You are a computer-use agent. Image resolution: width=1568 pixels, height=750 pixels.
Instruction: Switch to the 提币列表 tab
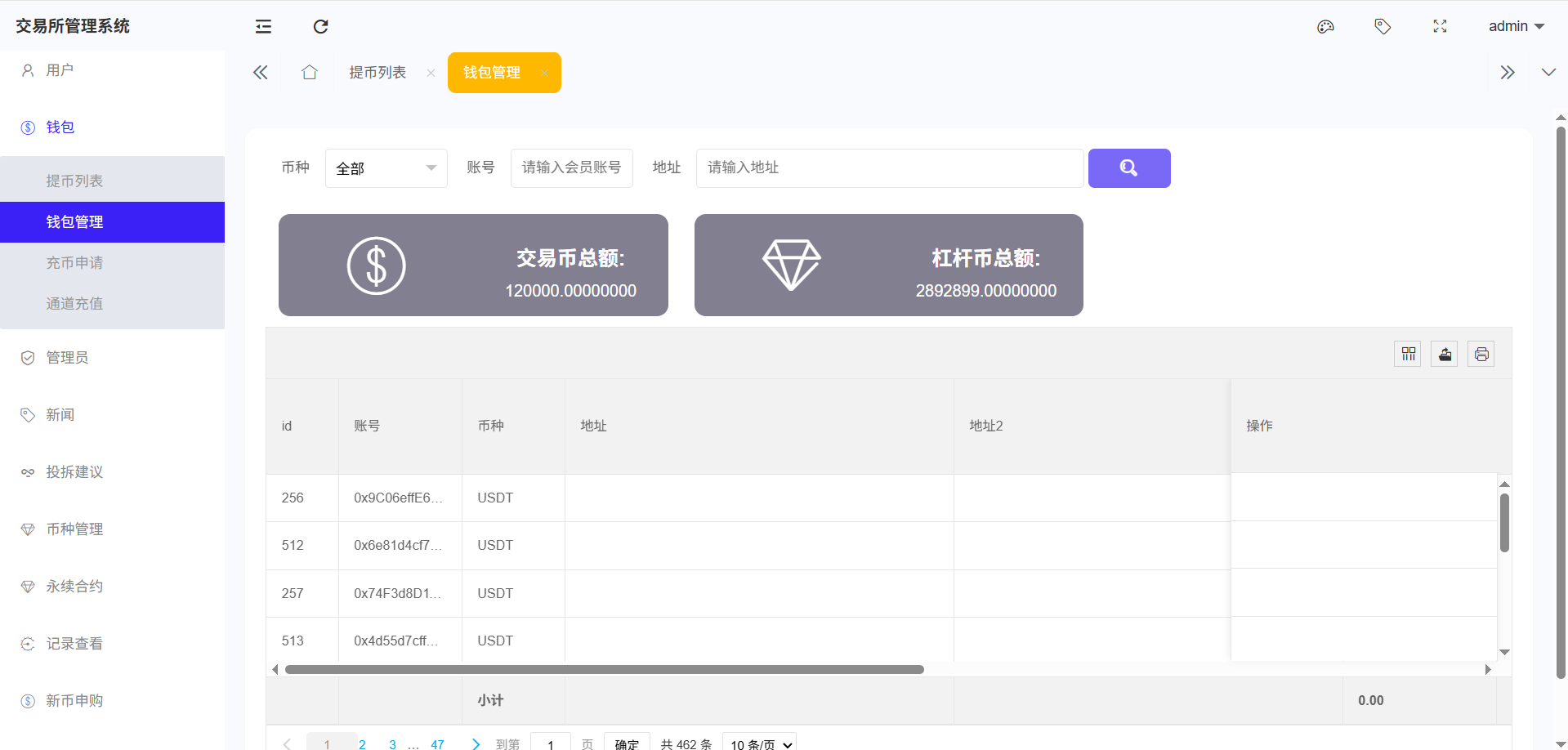click(x=377, y=73)
